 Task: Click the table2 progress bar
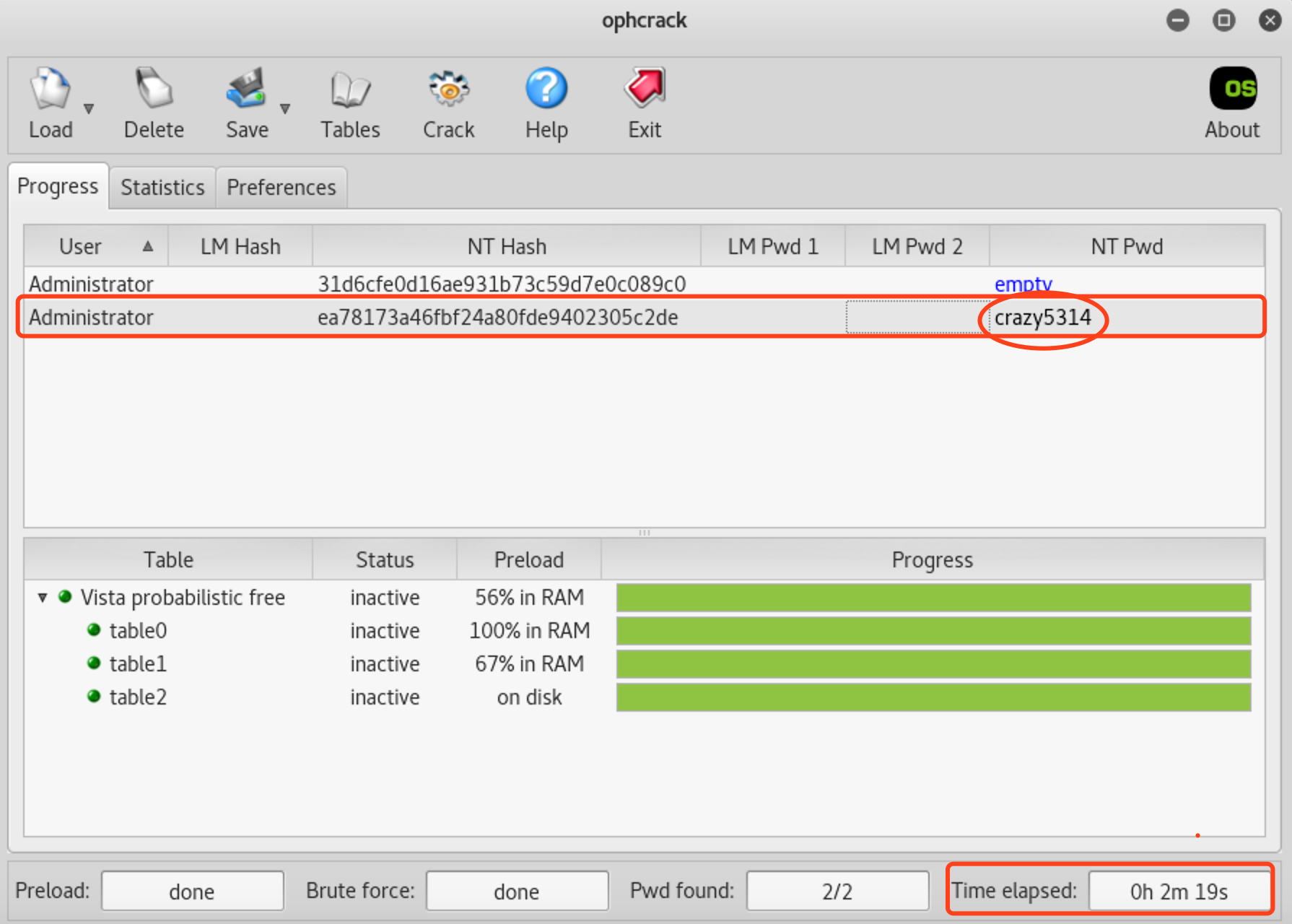tap(933, 697)
